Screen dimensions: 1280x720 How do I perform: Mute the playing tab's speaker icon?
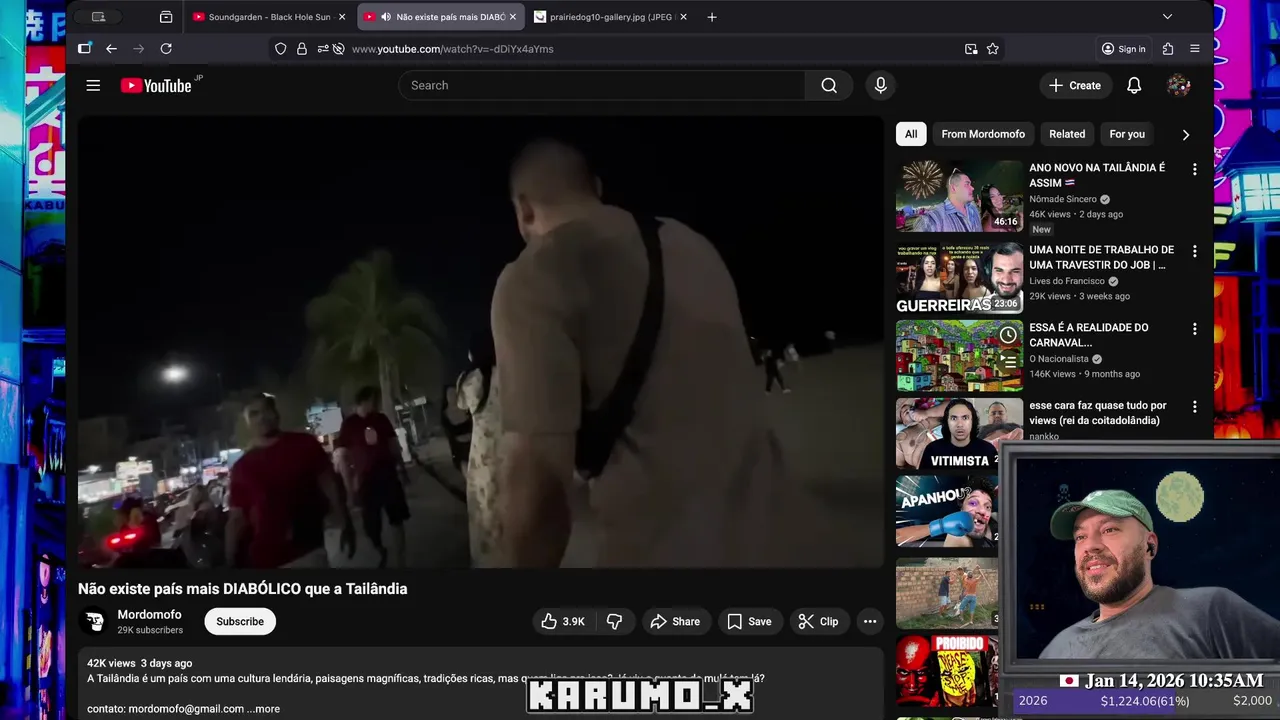[x=386, y=17]
